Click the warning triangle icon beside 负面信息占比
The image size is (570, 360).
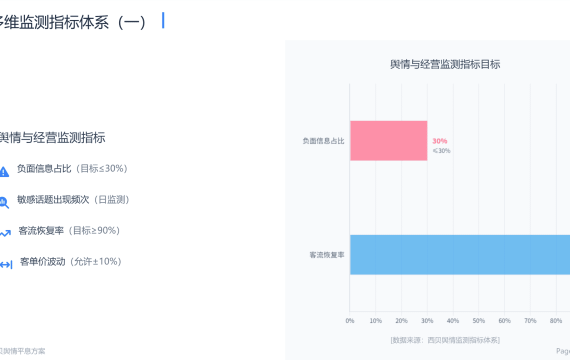tap(4, 172)
